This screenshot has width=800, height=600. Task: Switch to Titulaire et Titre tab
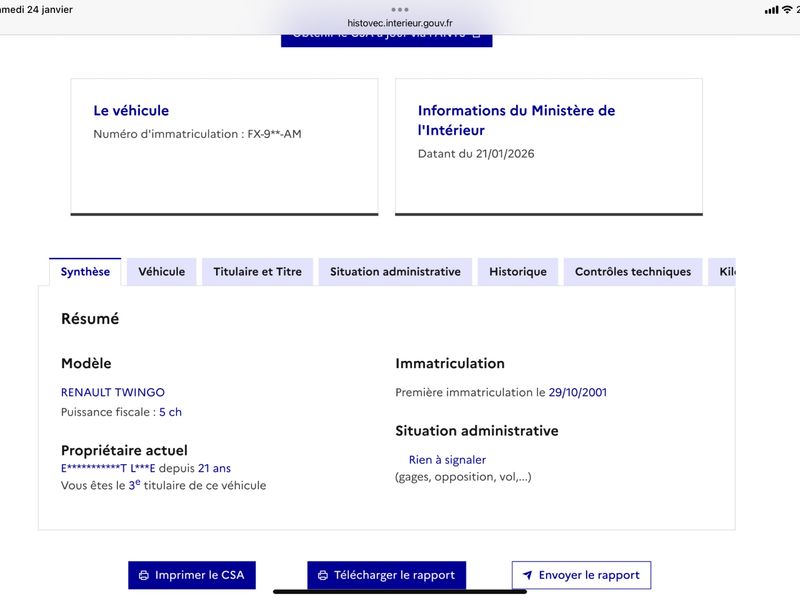click(x=257, y=272)
